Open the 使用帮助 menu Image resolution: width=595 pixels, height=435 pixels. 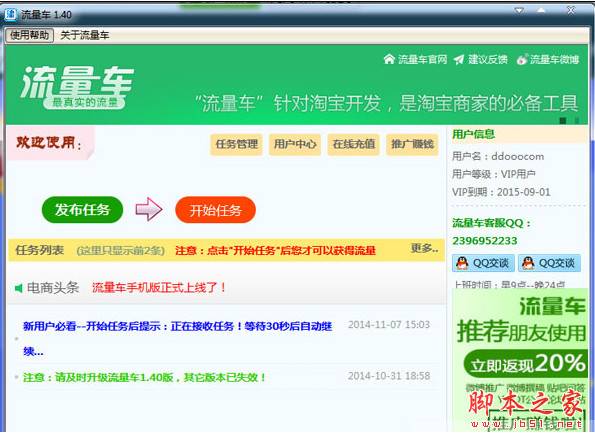pyautogui.click(x=29, y=35)
